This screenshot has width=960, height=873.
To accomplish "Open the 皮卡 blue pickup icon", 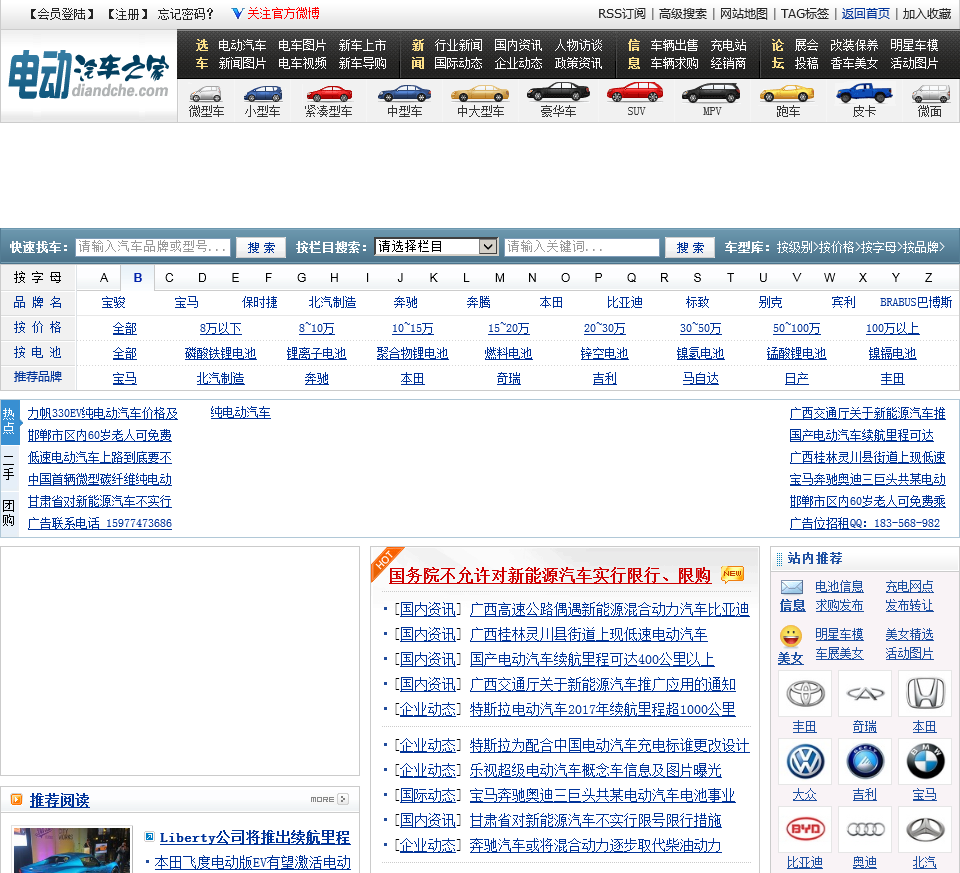I will 864,93.
